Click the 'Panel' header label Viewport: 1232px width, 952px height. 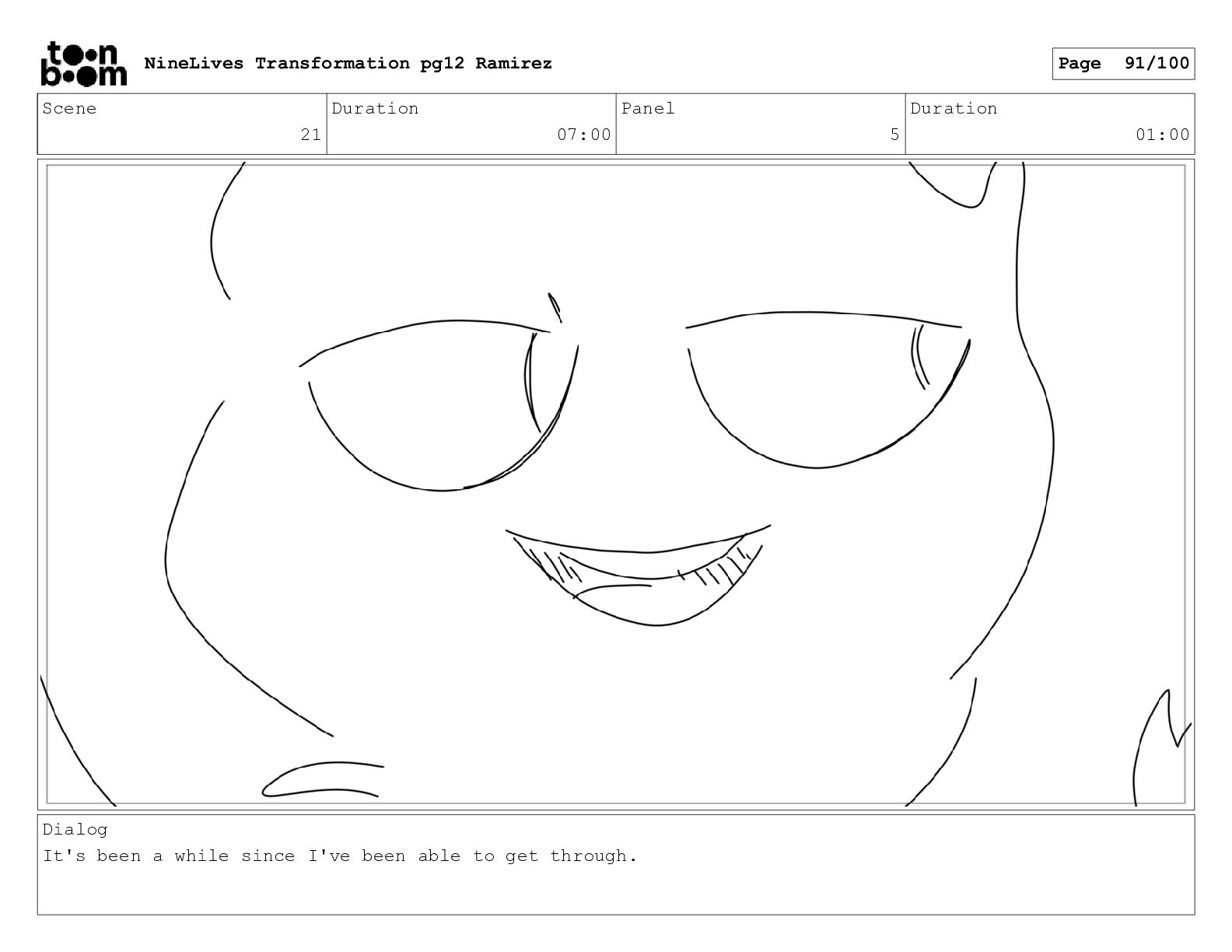647,109
